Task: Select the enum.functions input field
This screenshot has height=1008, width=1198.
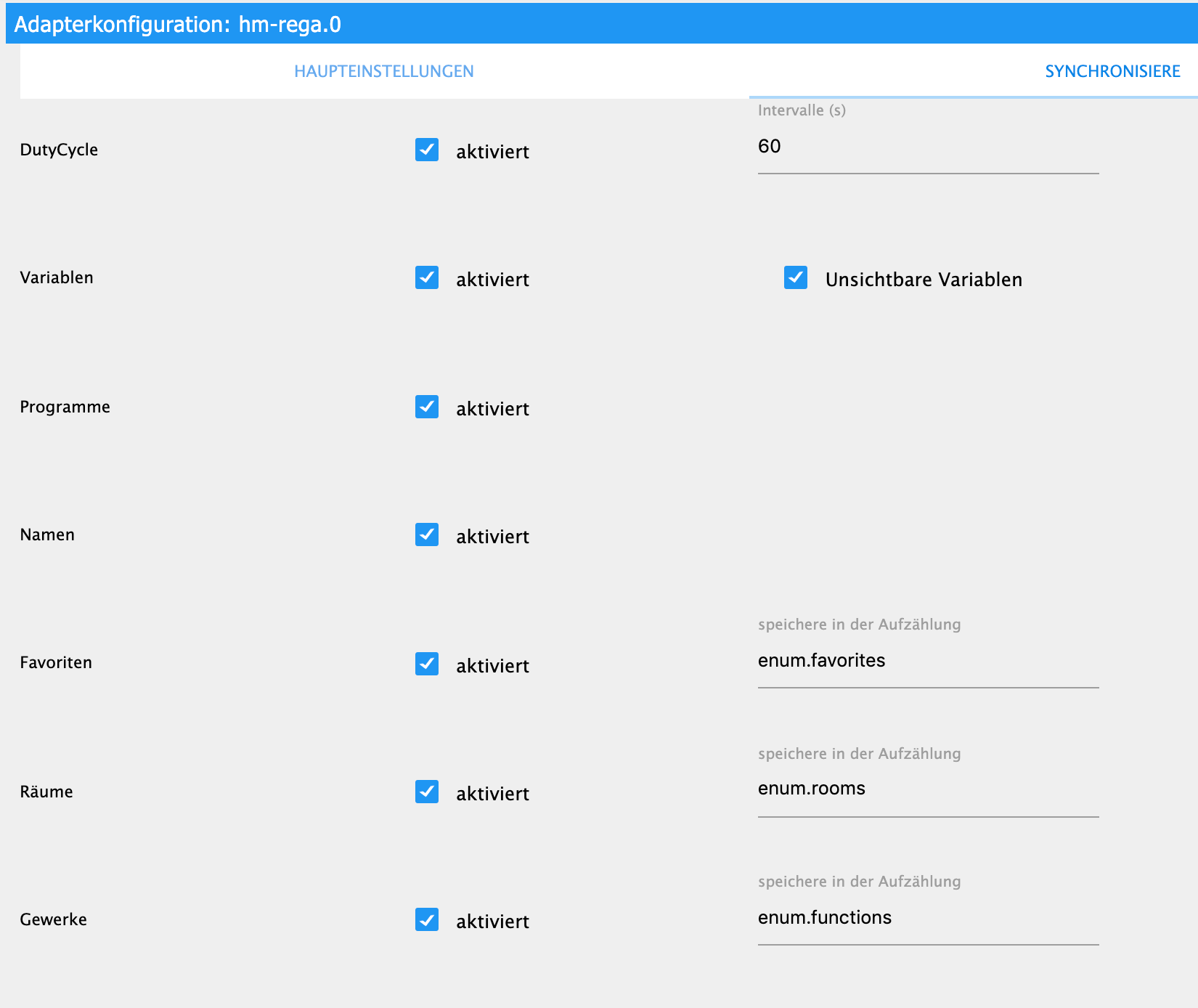Action: coord(928,918)
